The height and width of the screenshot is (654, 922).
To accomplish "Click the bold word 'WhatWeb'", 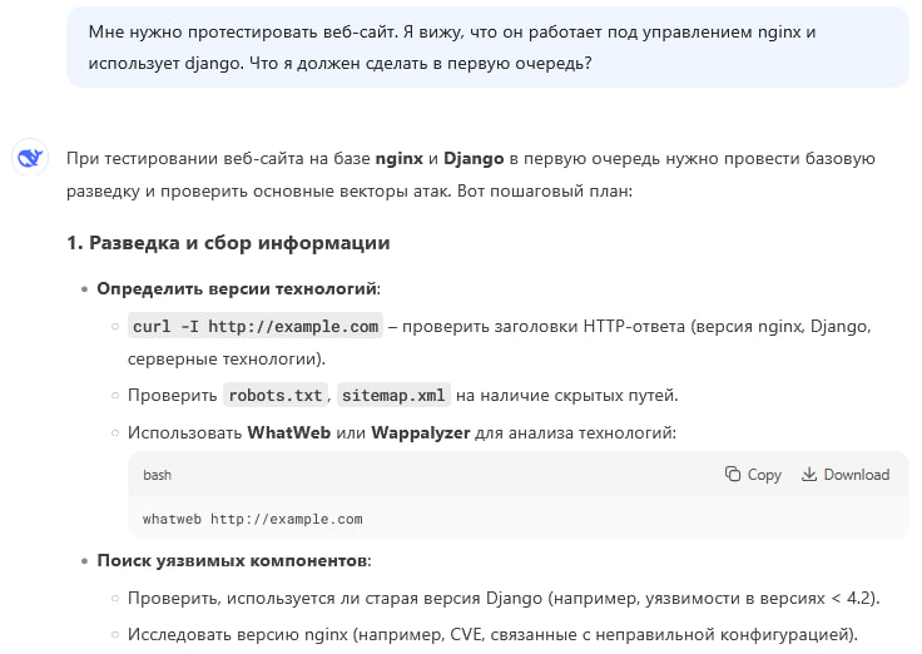I will tap(289, 433).
